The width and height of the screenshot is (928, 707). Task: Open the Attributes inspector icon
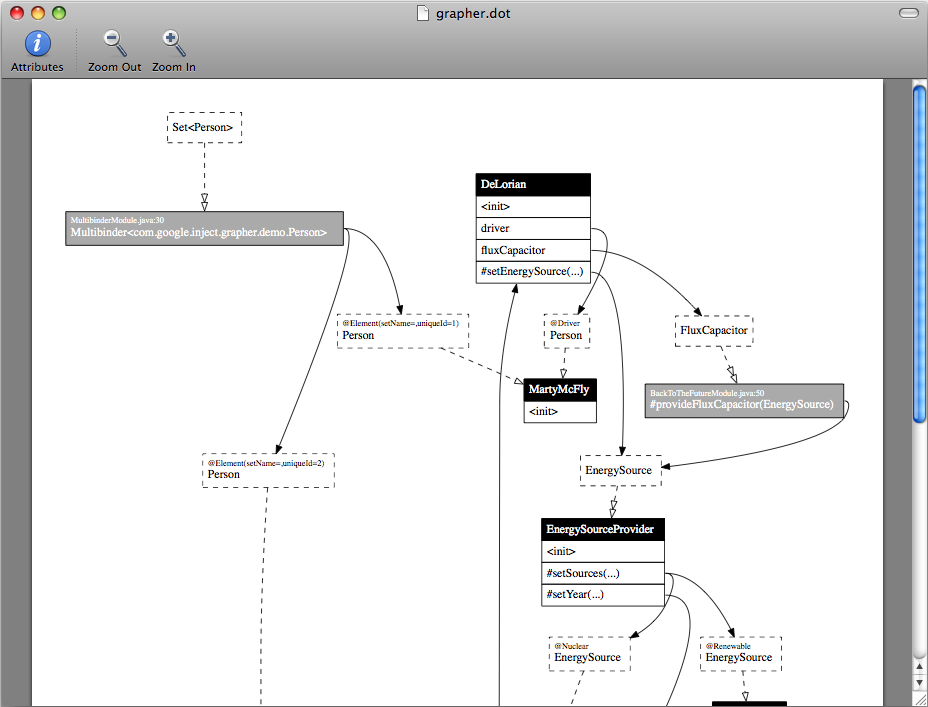pos(37,44)
